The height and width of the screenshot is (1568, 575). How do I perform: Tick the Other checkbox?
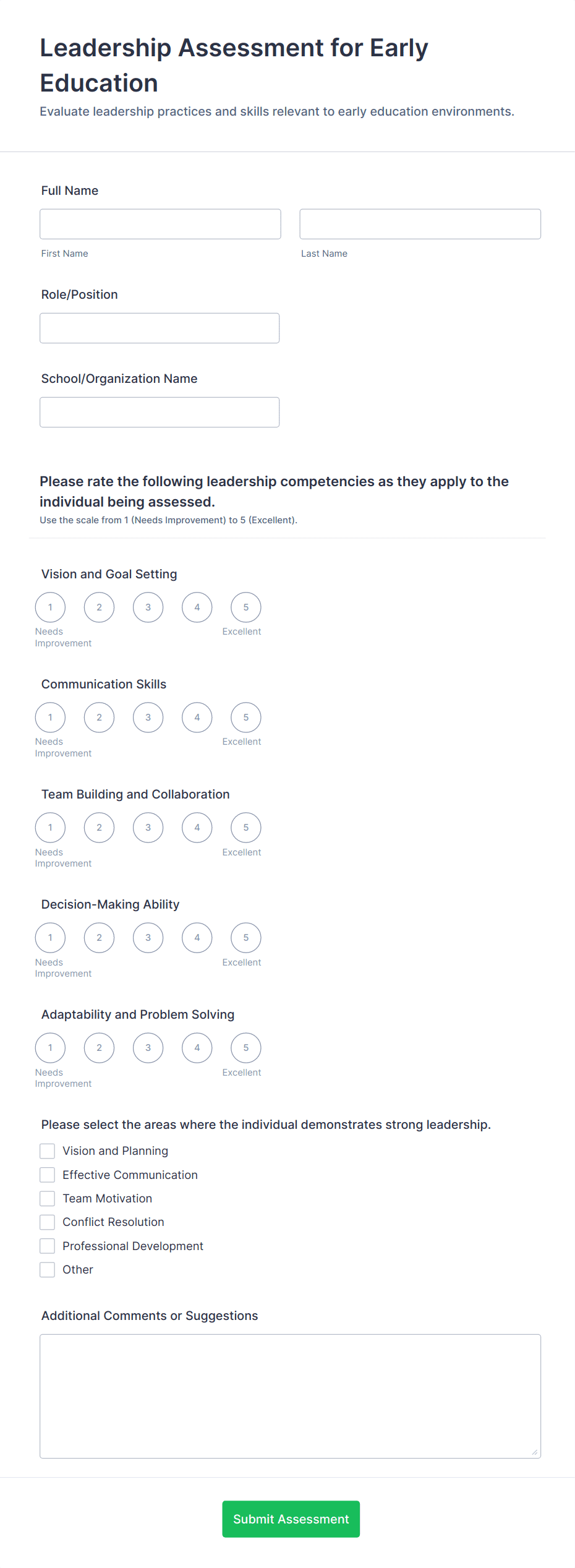click(48, 1269)
